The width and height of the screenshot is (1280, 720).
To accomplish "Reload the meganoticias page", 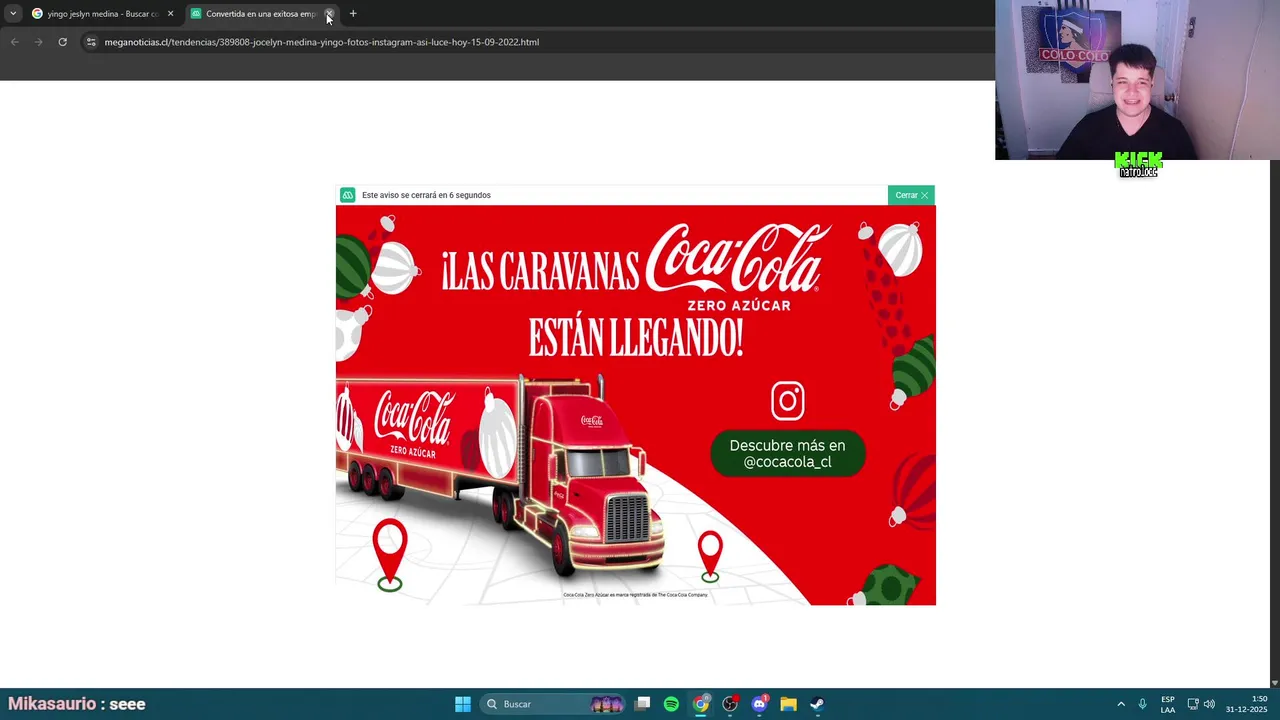I will [x=62, y=42].
